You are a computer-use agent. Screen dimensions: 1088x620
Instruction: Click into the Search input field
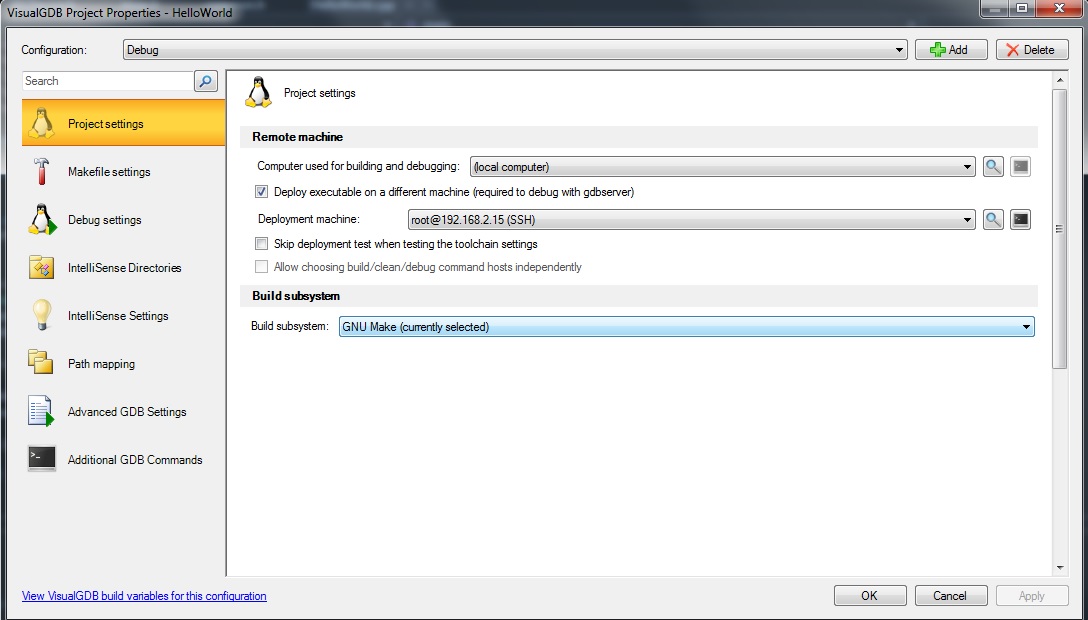[x=108, y=81]
